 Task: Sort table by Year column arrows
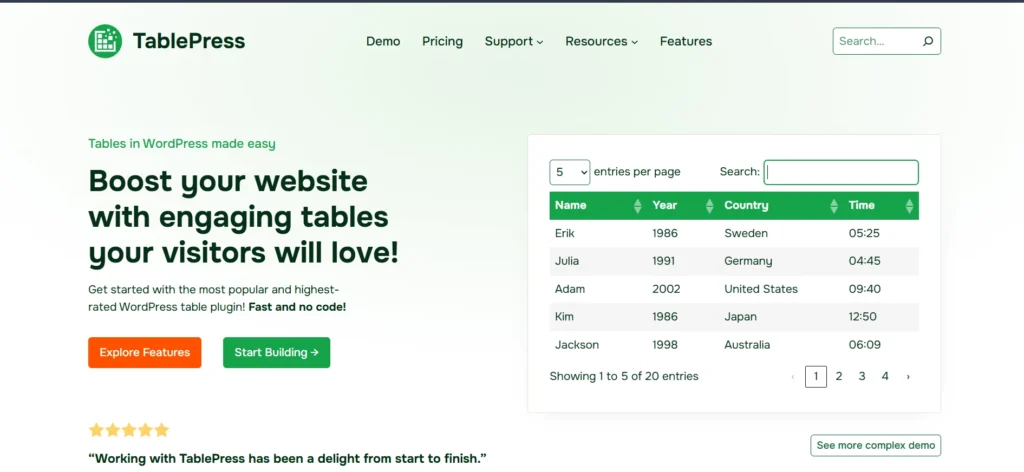pos(710,206)
